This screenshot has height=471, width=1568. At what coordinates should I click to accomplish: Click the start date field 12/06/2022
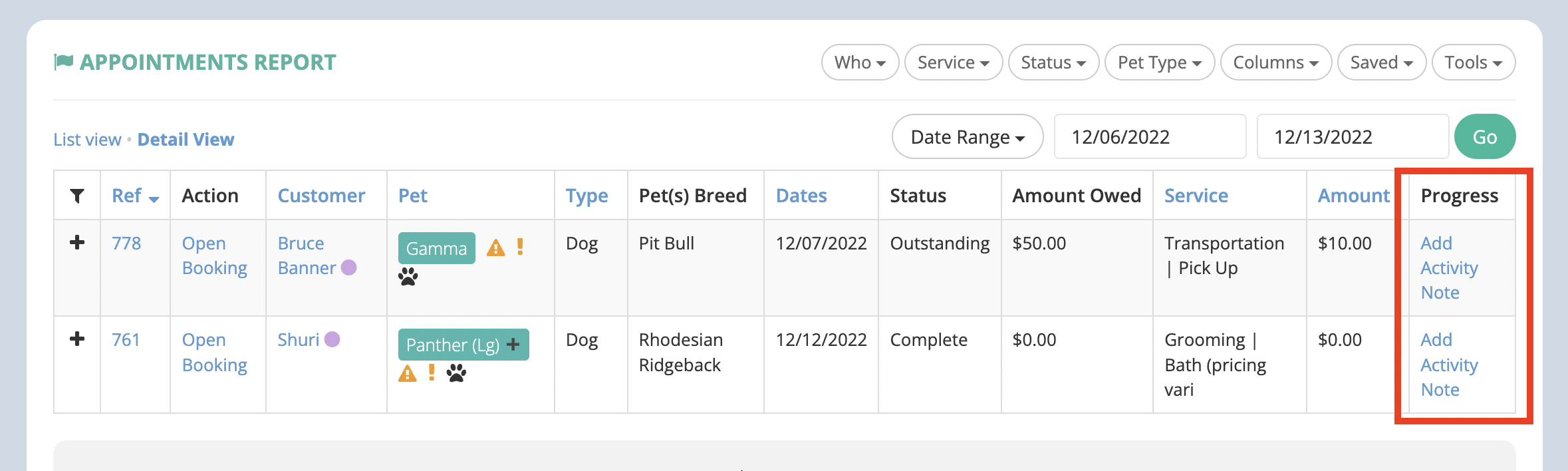[1150, 137]
